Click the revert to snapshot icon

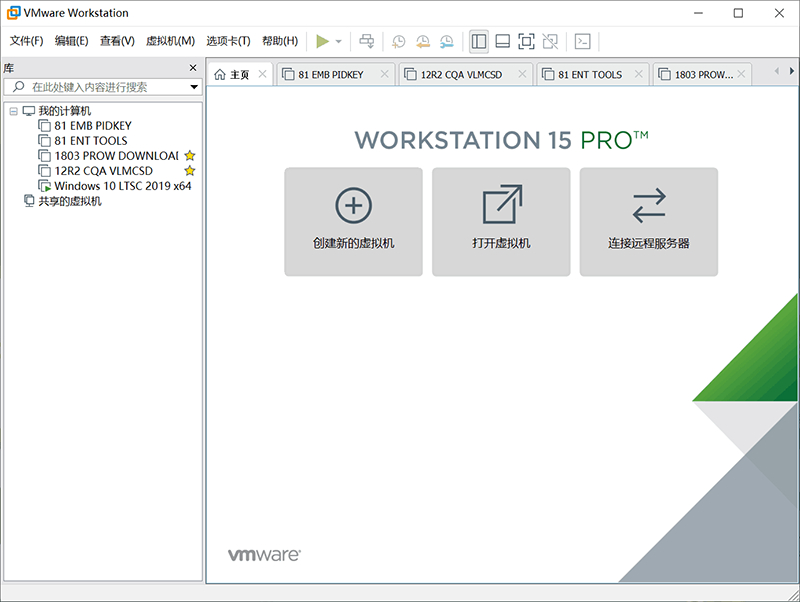coord(423,41)
